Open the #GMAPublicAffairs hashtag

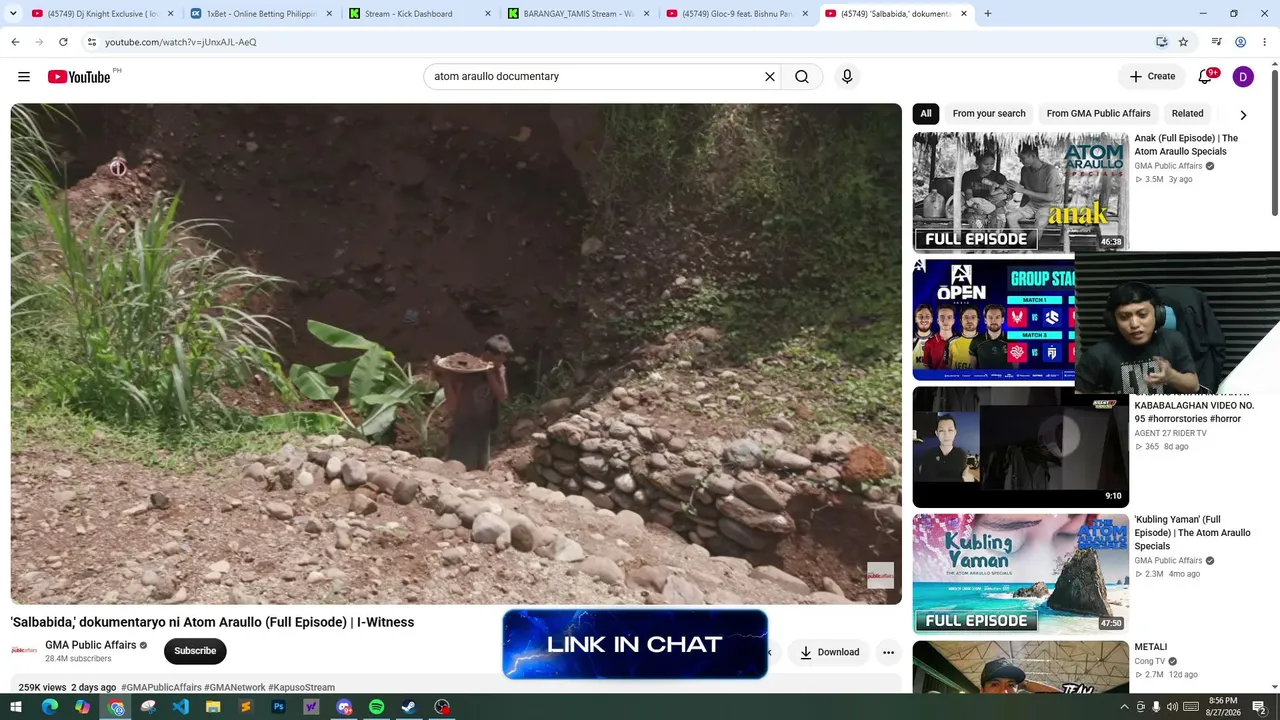coord(161,688)
